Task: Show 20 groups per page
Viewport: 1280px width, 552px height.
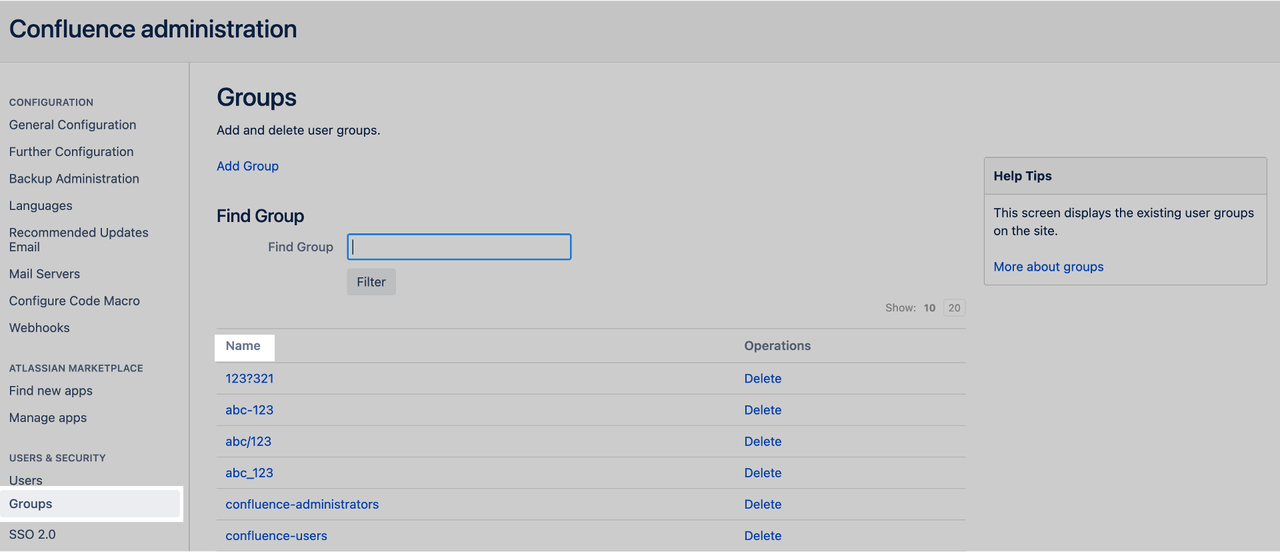Action: (954, 308)
